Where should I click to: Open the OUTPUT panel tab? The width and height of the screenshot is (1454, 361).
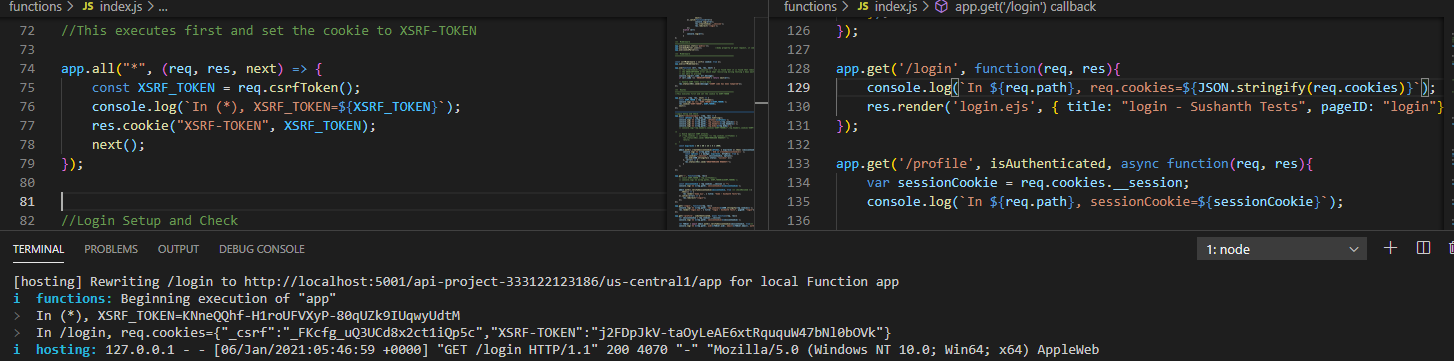click(178, 249)
